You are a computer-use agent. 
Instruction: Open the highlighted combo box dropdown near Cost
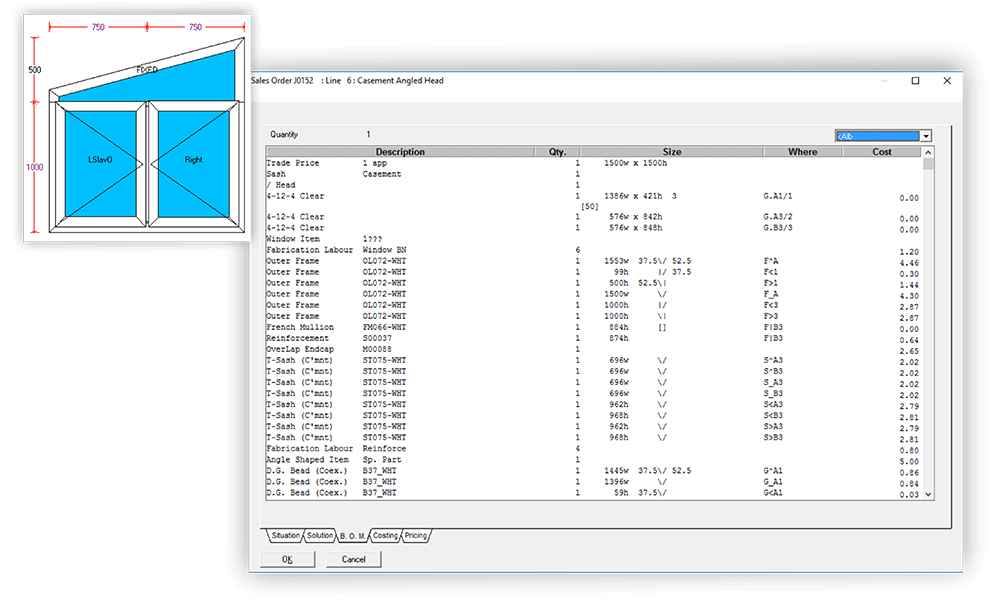click(926, 135)
